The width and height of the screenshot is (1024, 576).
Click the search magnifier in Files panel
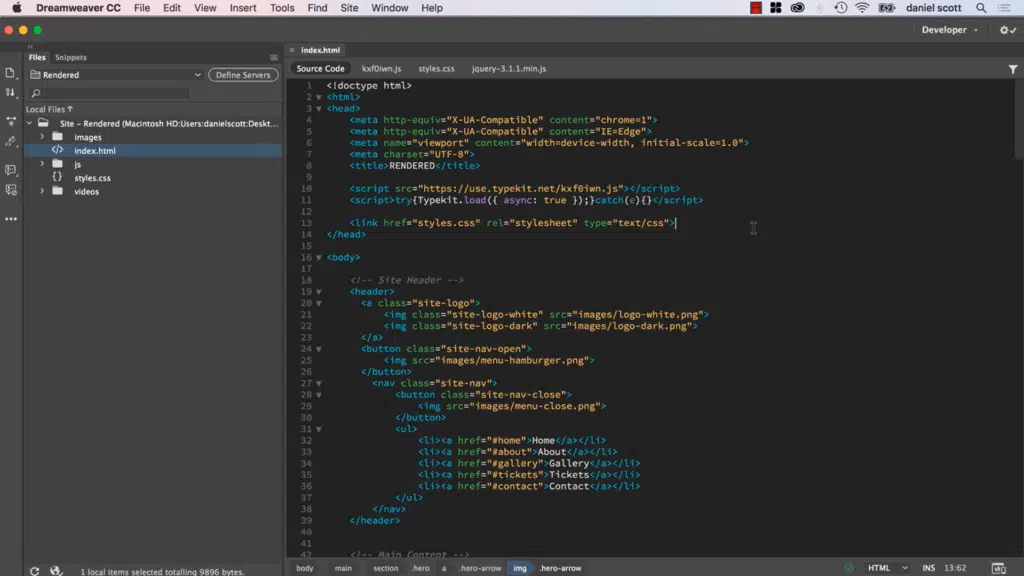click(x=36, y=93)
